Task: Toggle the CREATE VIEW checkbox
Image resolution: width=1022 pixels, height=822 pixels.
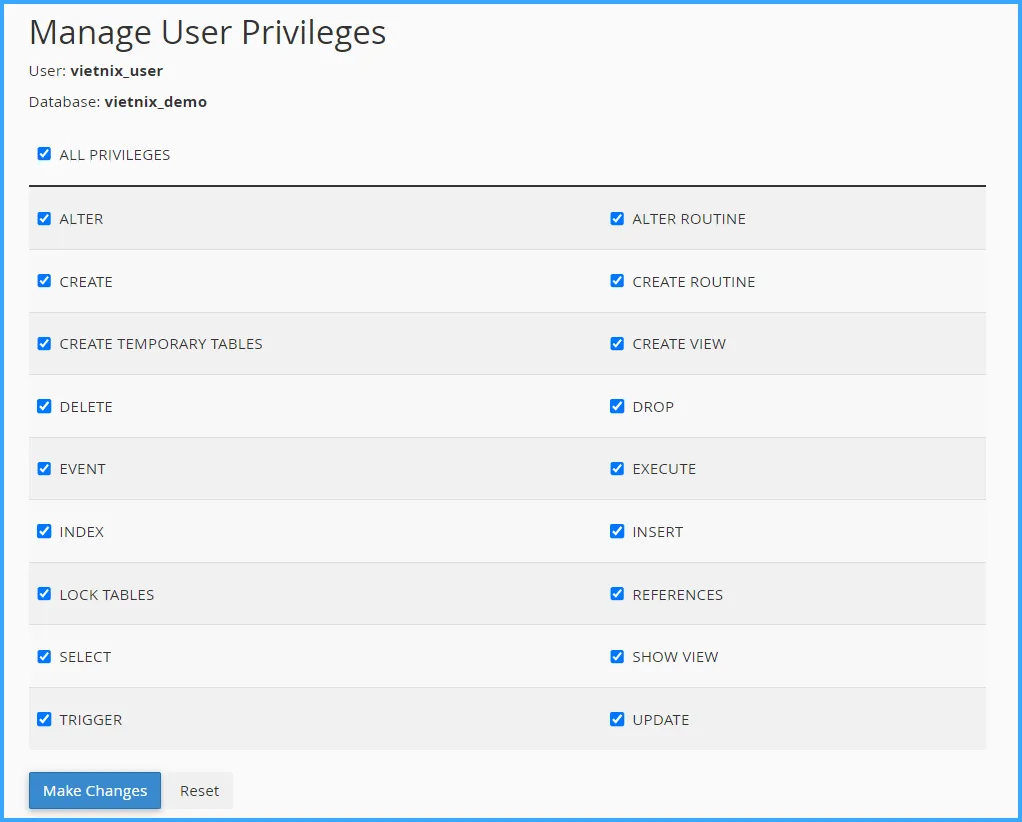Action: pyautogui.click(x=617, y=343)
